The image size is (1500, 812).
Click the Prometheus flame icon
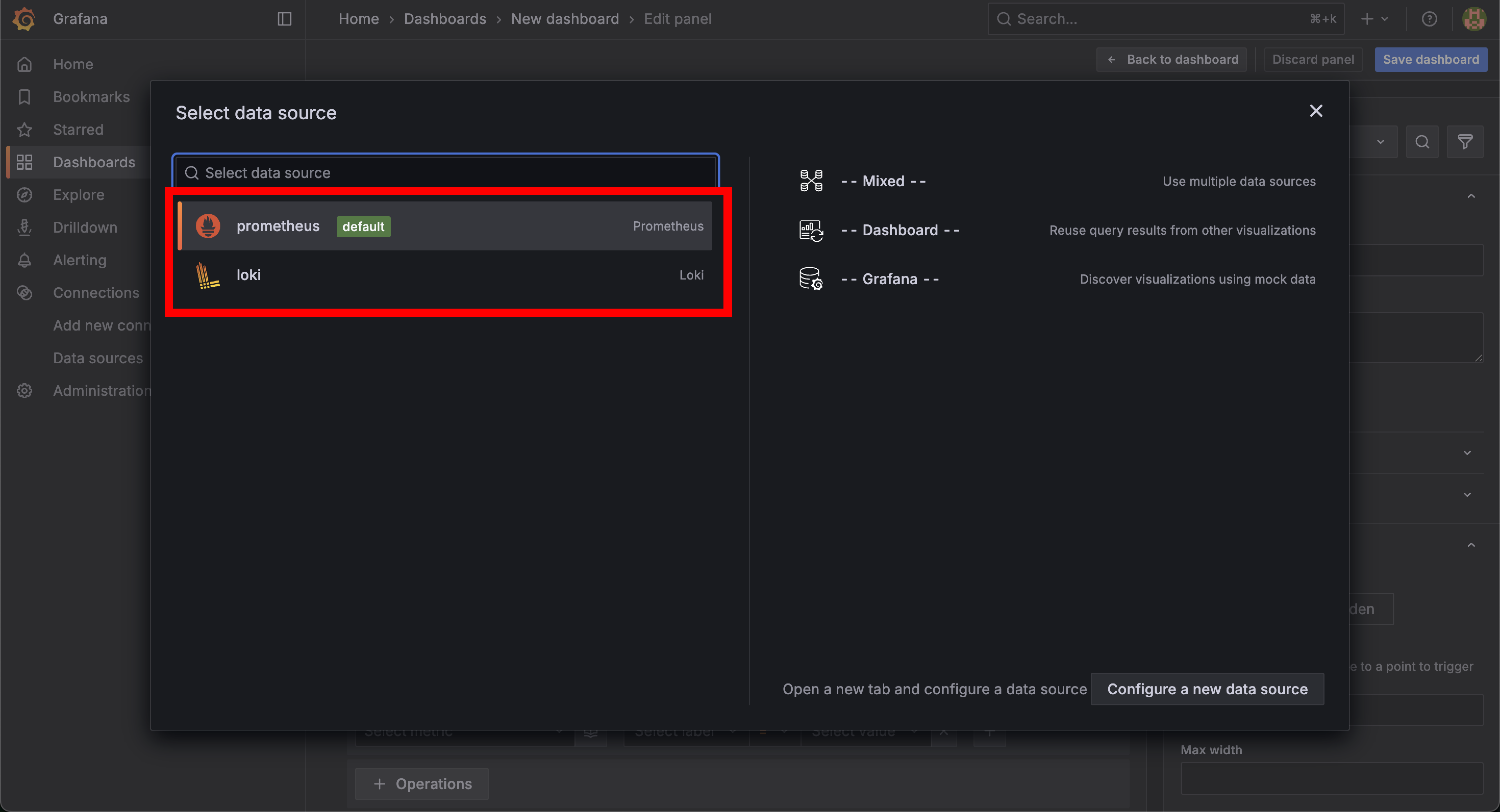point(208,226)
